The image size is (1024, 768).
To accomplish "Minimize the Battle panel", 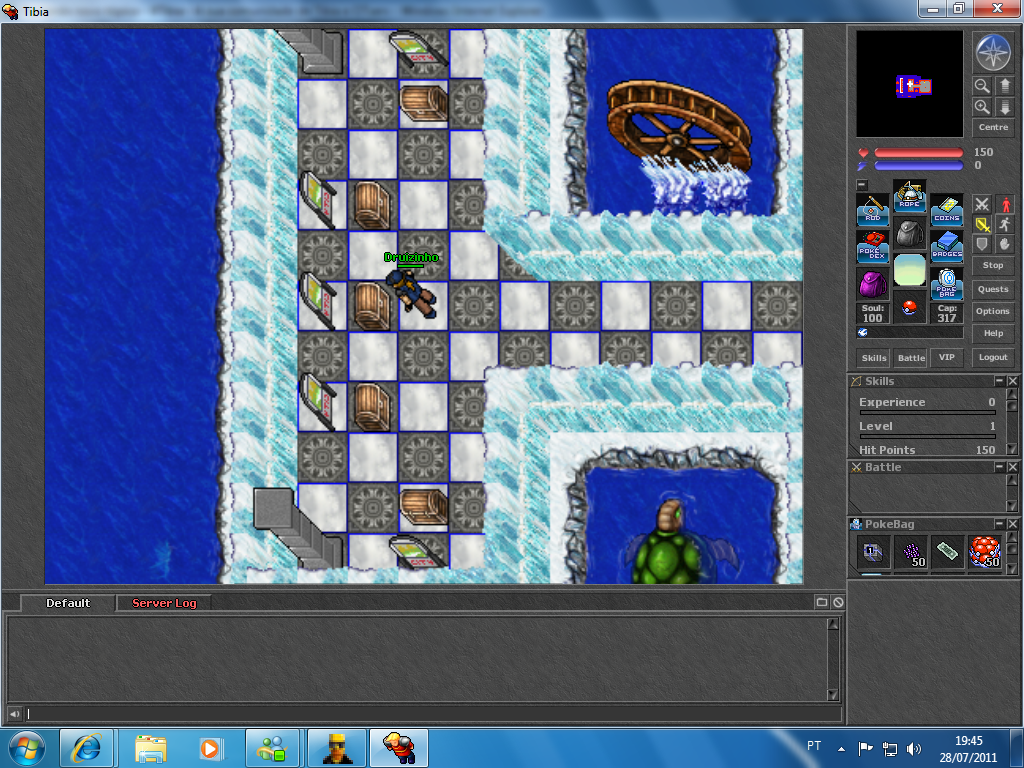I will click(999, 467).
